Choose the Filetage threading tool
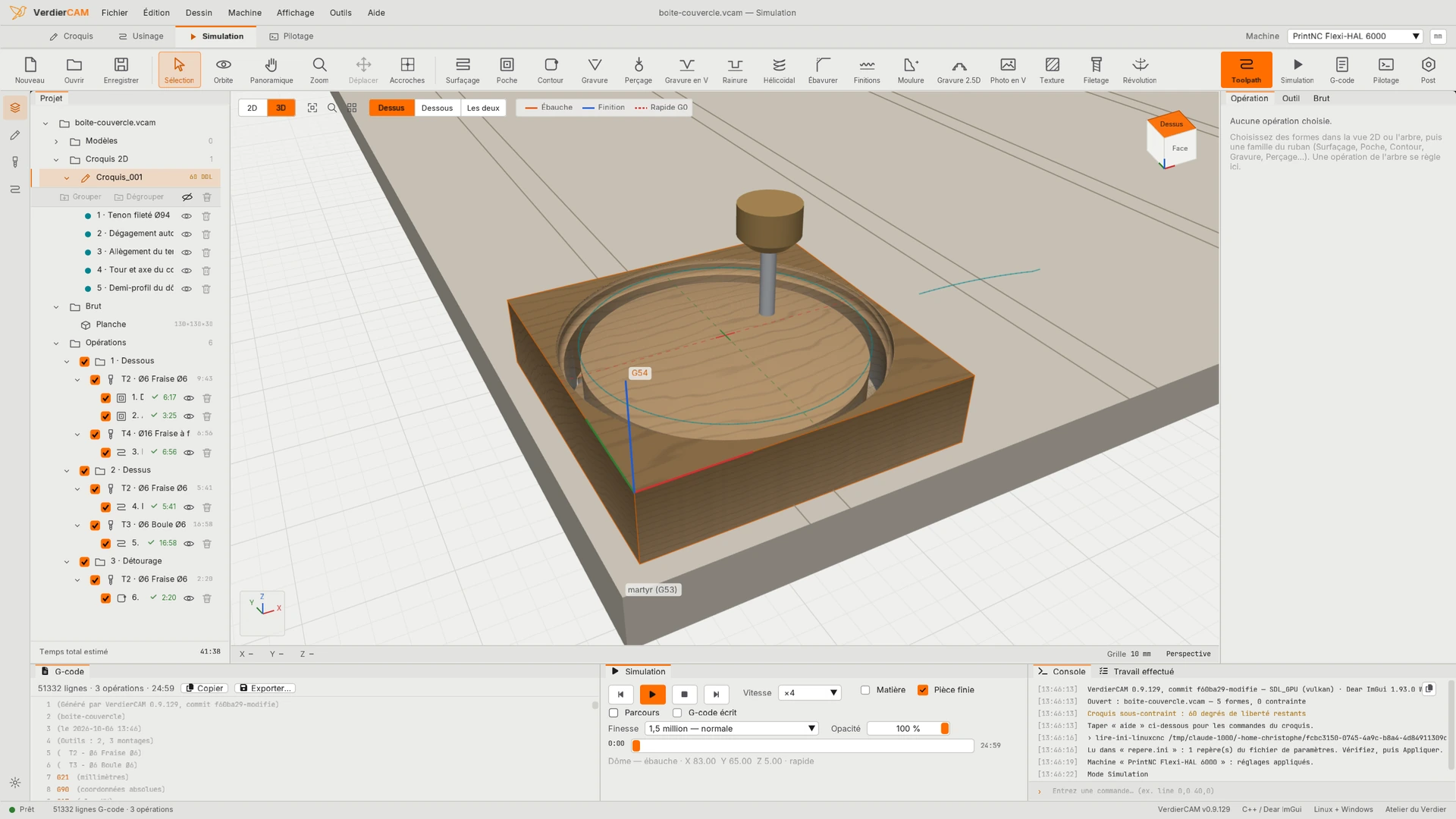The image size is (1456, 819). pos(1096,70)
